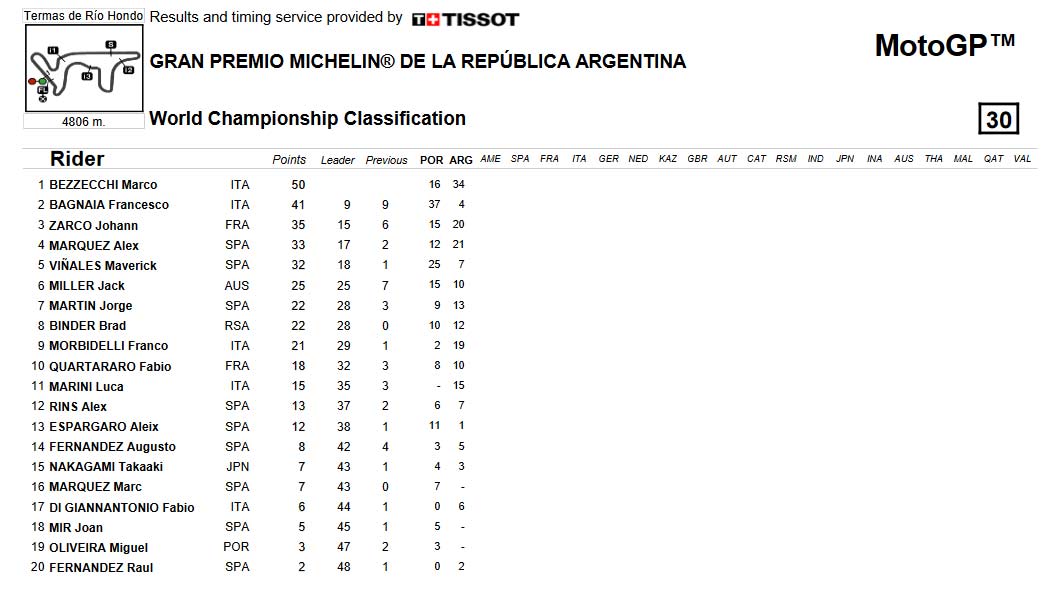1046x616 pixels.
Task: Select rider DI GIANNANTONIO Fabio
Action: (x=121, y=508)
